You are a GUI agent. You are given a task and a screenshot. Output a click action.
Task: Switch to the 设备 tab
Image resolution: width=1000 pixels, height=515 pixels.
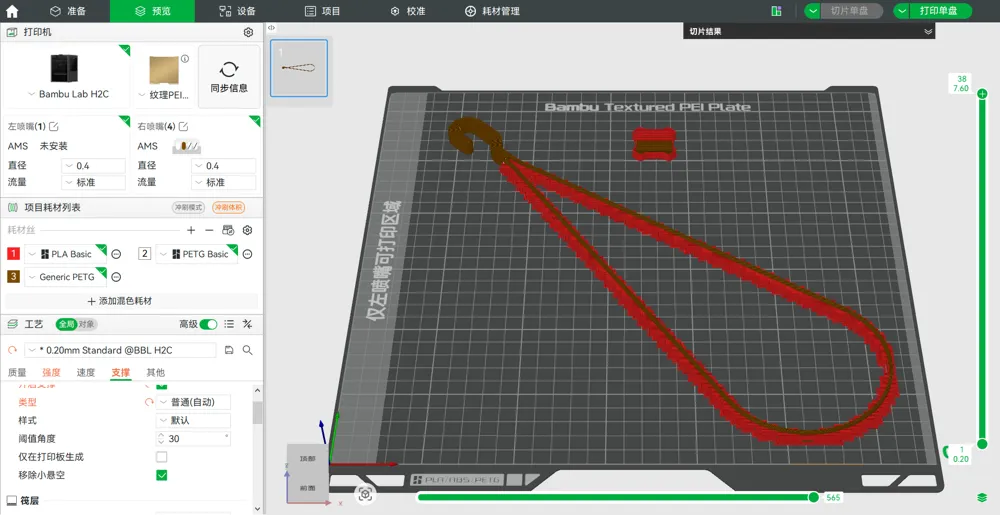(237, 11)
